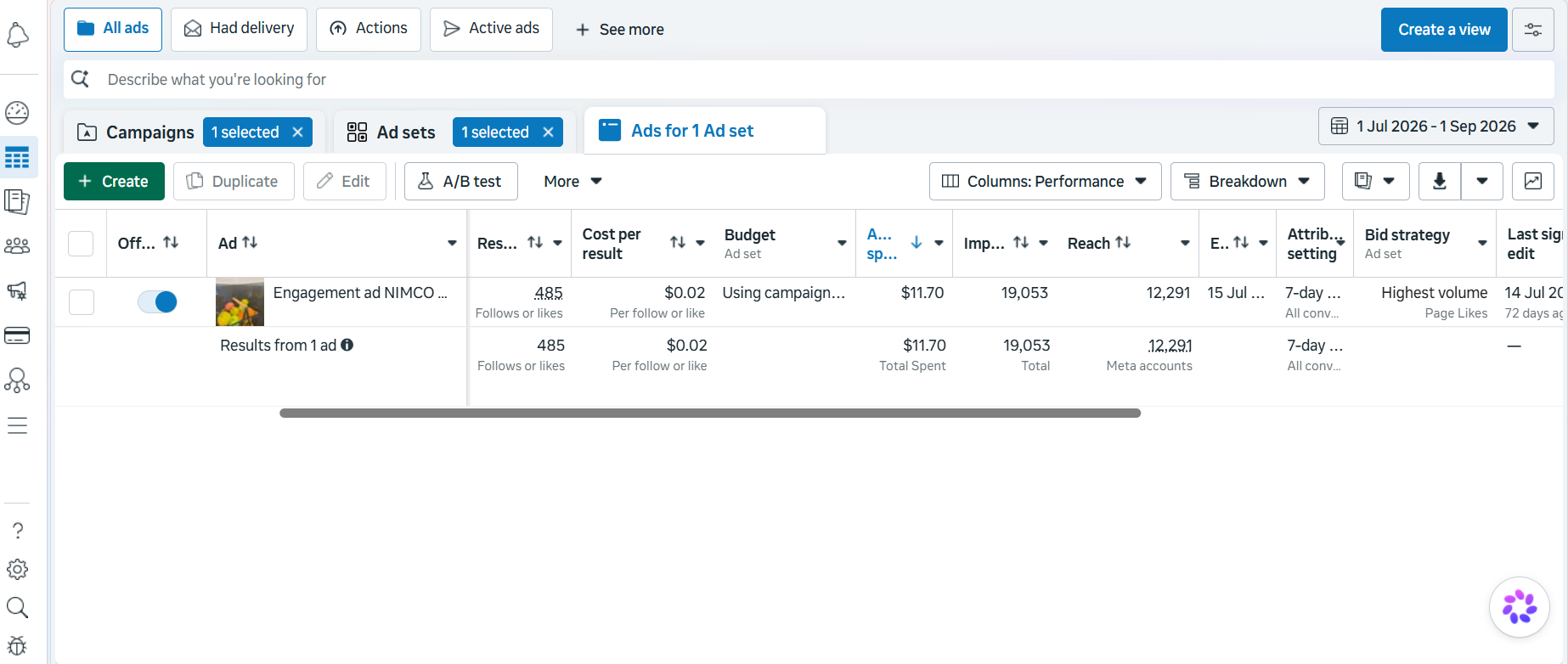The image size is (1568, 664).
Task: Switch to the Had delivery view
Action: [x=240, y=29]
